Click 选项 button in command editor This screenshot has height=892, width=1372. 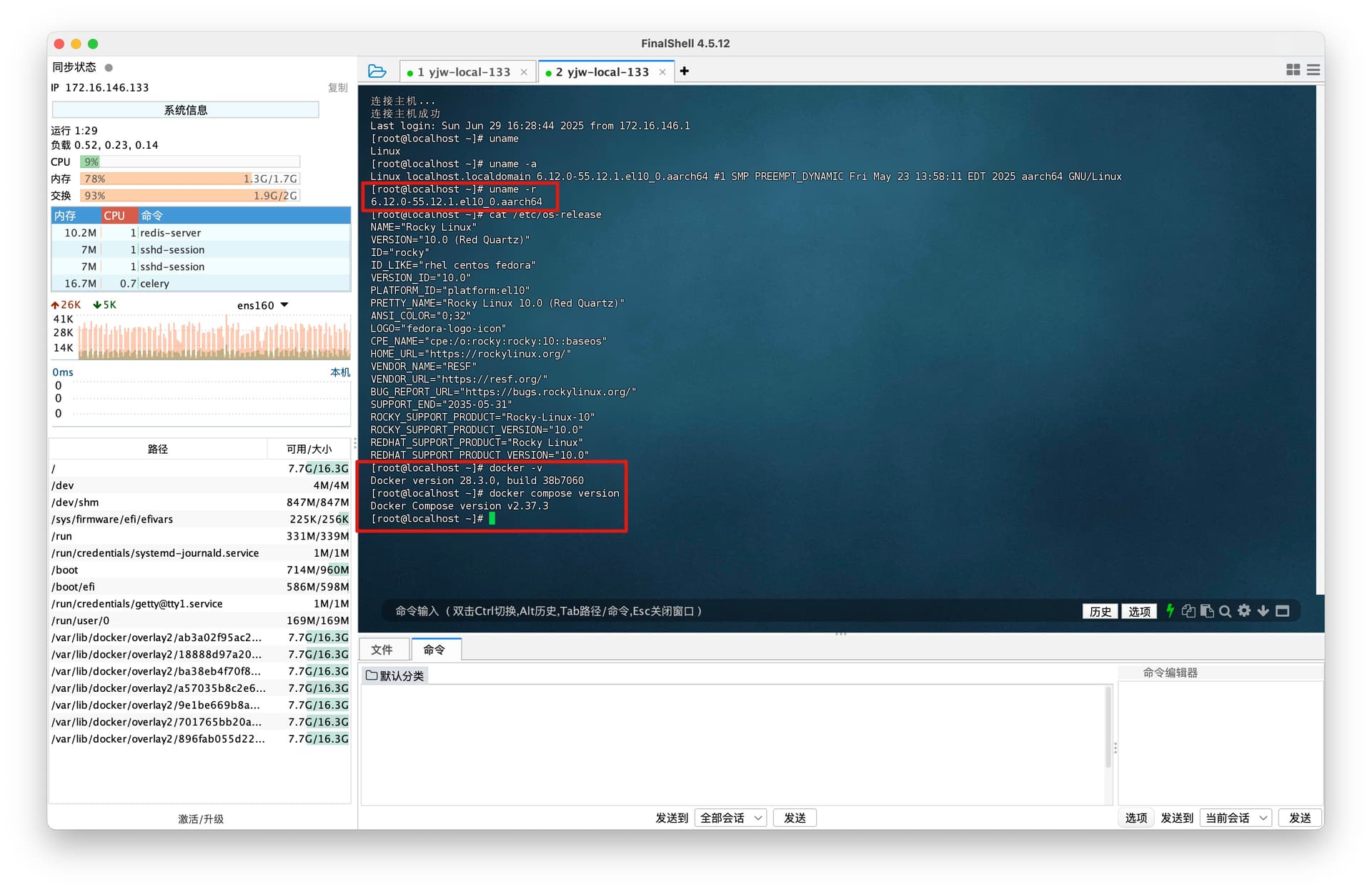click(1135, 818)
